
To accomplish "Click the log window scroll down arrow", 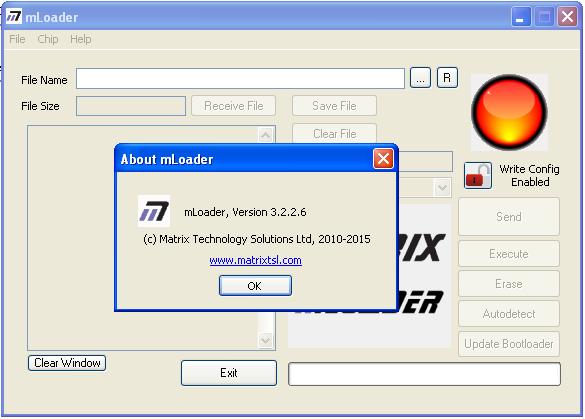I will pyautogui.click(x=265, y=340).
